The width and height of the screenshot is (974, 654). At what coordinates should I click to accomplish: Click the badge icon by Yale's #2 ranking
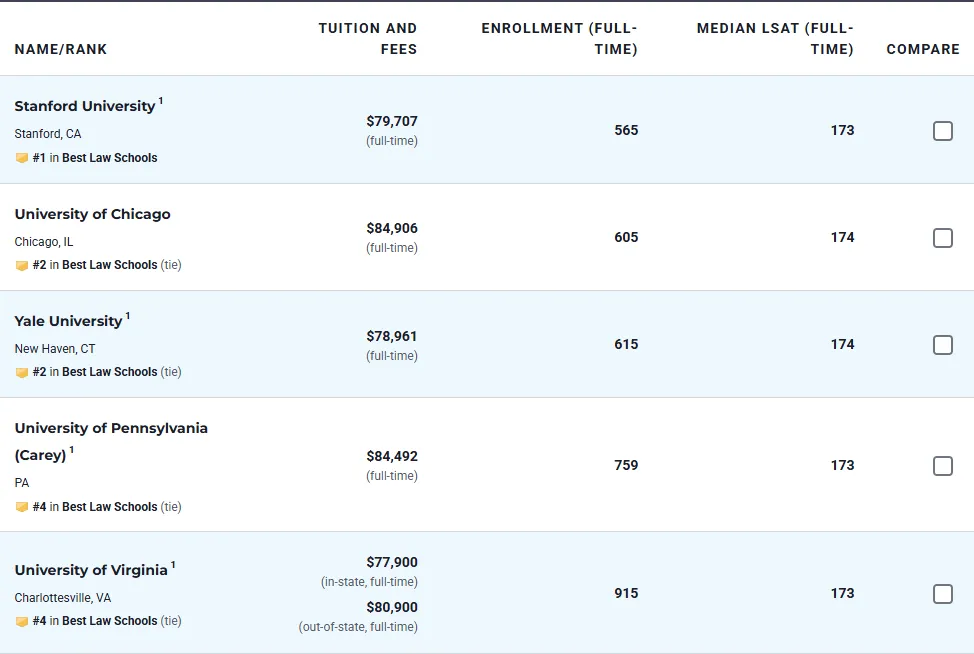[x=22, y=372]
